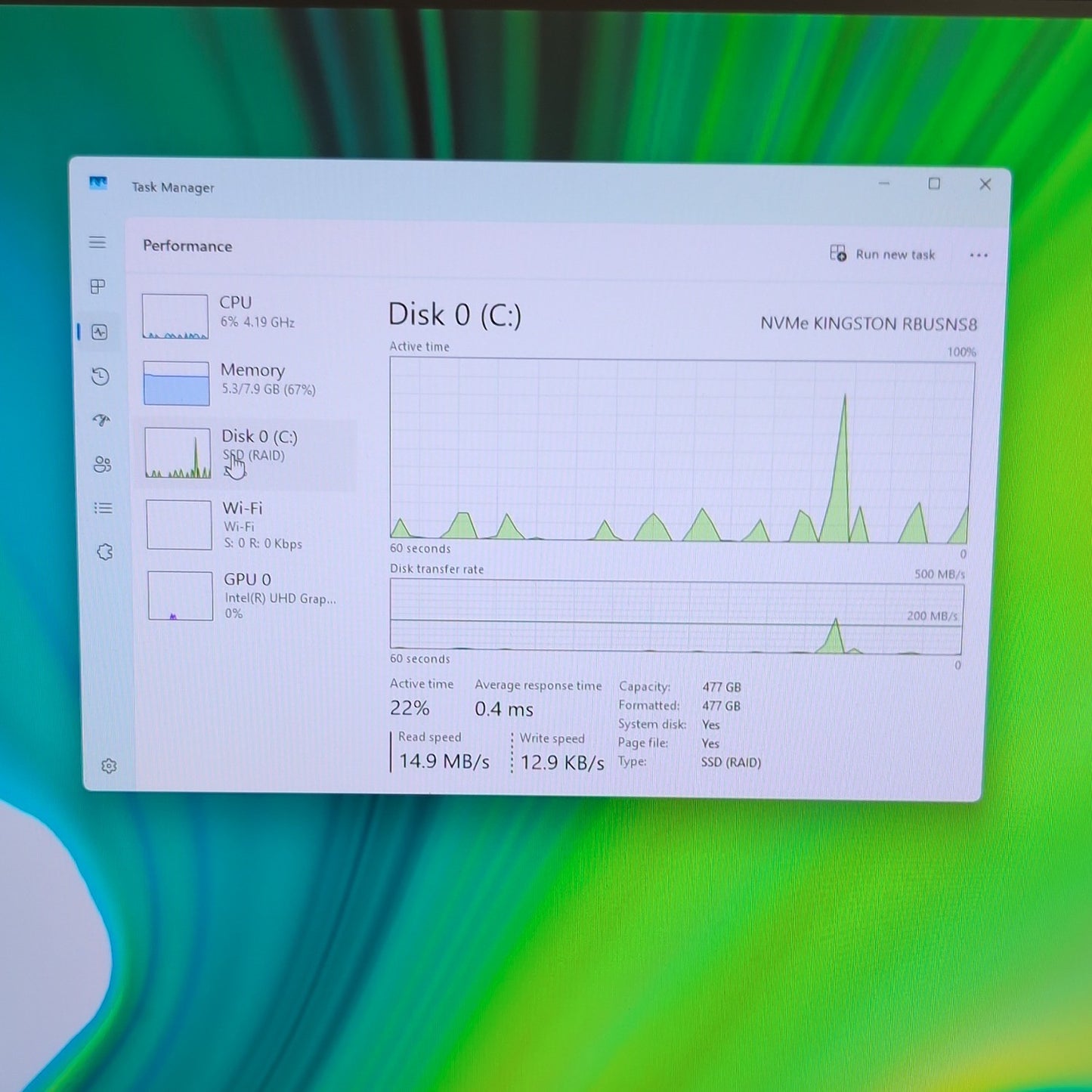Open Task Manager settings gear

109,766
